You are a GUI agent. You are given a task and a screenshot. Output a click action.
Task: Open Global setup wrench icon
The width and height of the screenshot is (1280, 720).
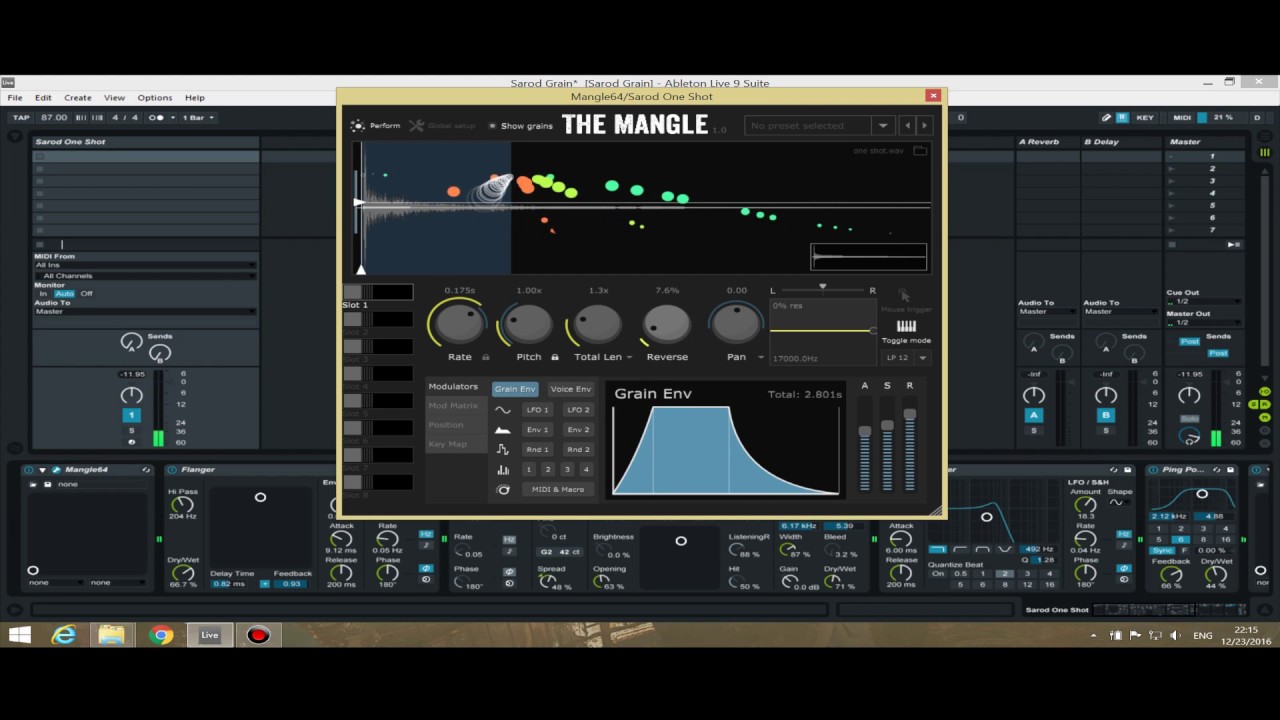(x=416, y=126)
